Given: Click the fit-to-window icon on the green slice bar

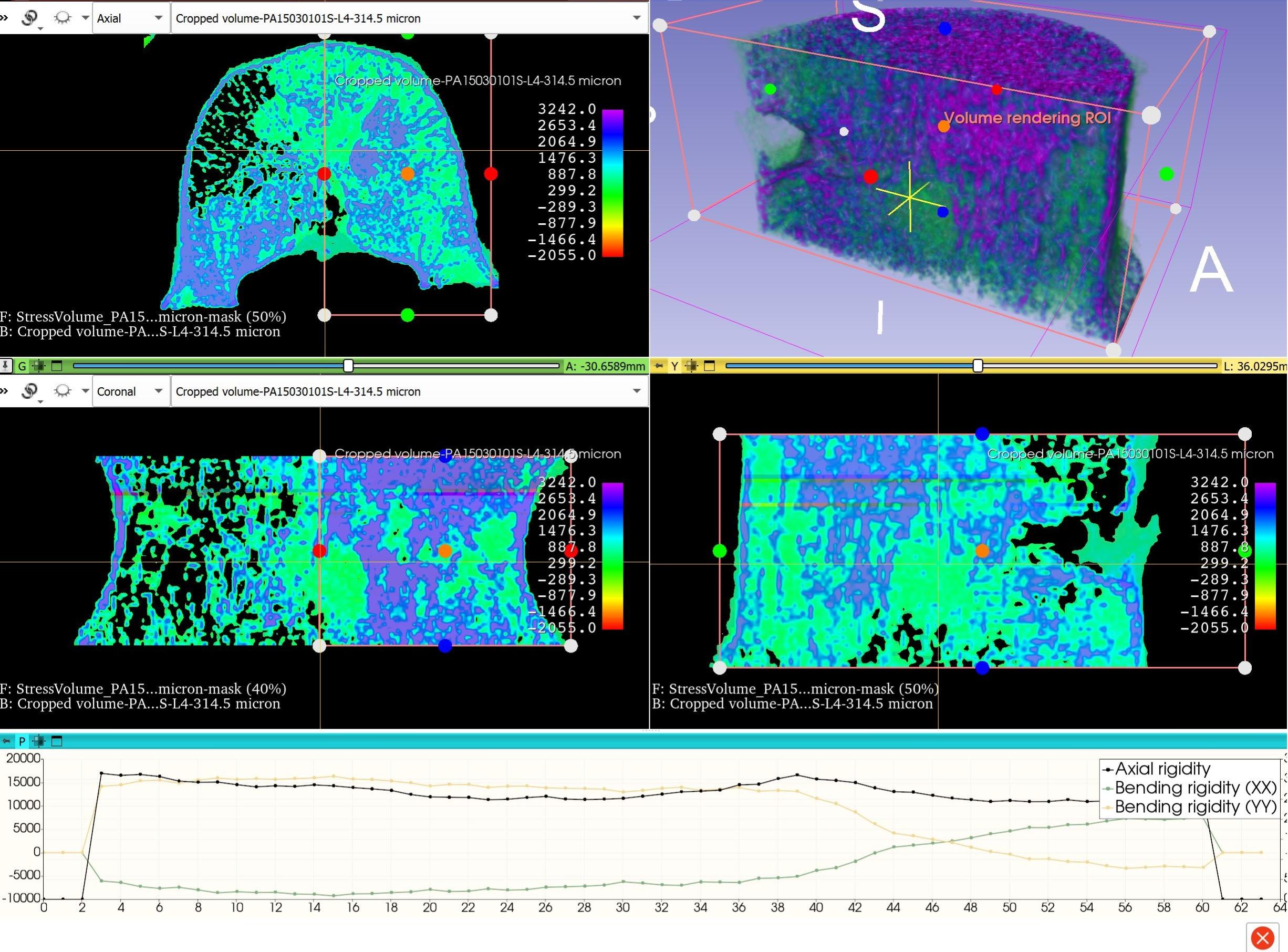Looking at the screenshot, I should pyautogui.click(x=38, y=365).
